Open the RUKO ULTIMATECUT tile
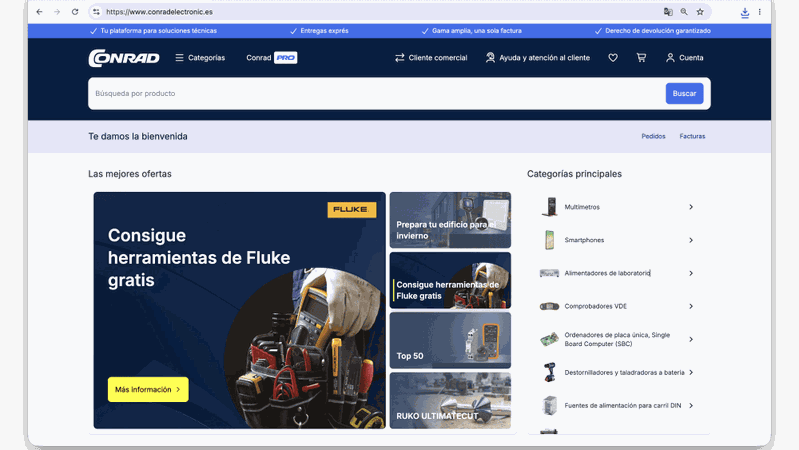This screenshot has height=450, width=799. (x=450, y=400)
